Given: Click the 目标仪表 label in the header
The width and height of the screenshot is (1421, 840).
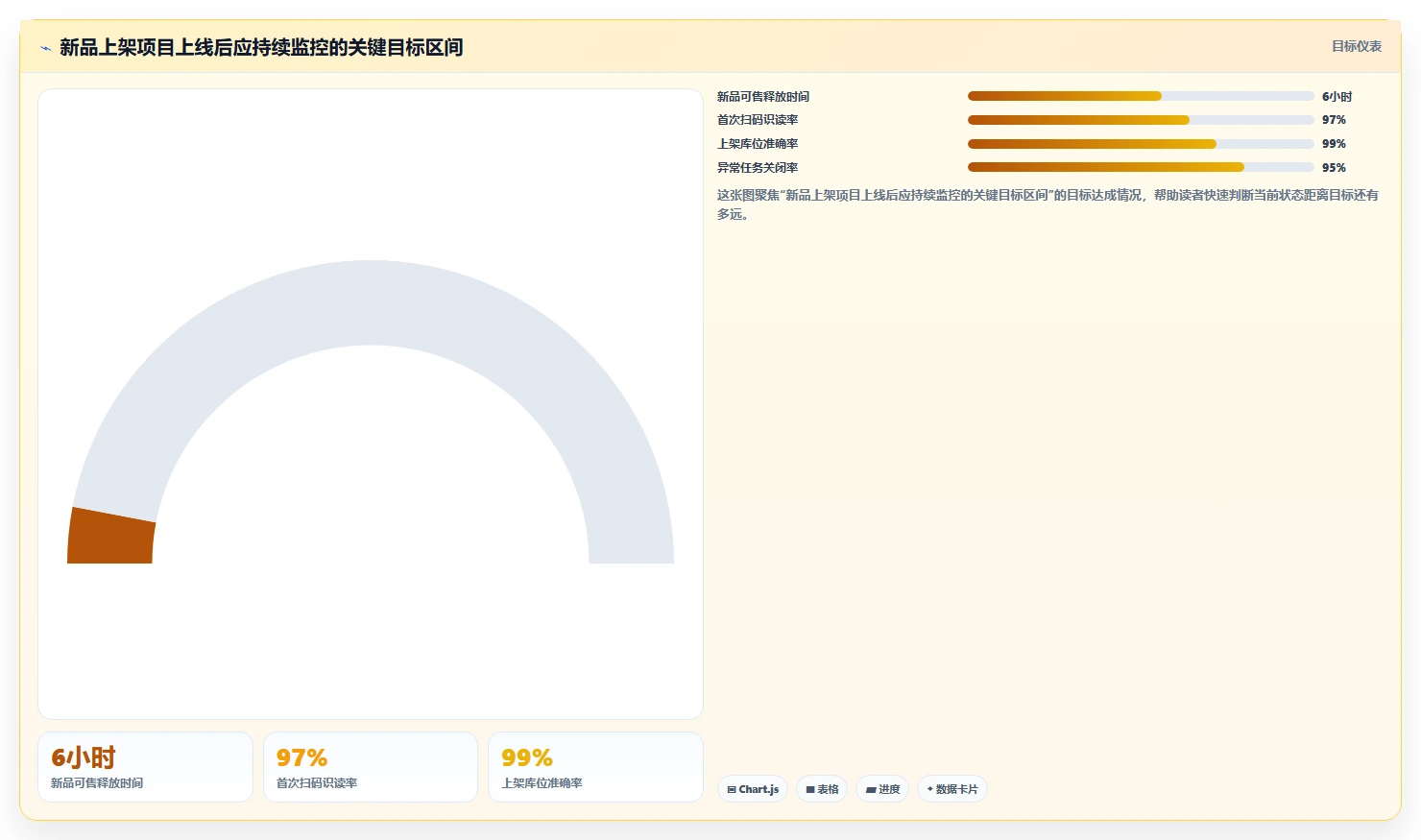Looking at the screenshot, I should (1356, 46).
